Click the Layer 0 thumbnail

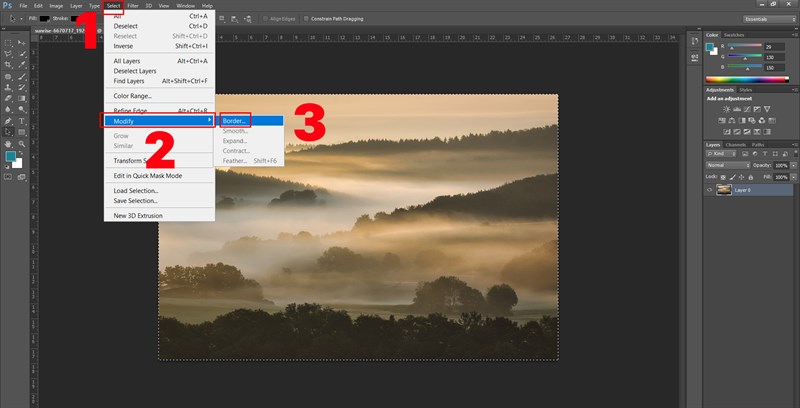click(x=723, y=189)
